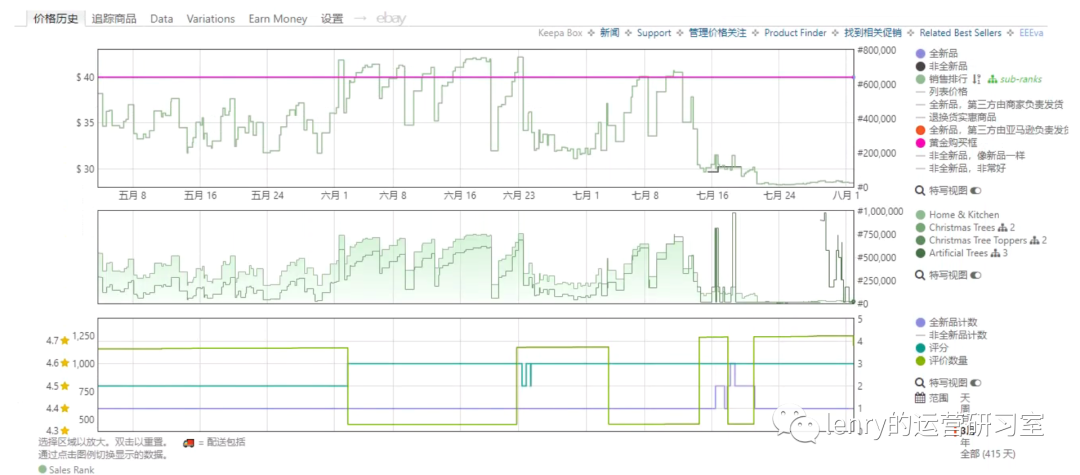Viewport: 1080px width, 475px height.
Task: Toggle the 评价数量 green legend dot
Action: pyautogui.click(x=920, y=360)
